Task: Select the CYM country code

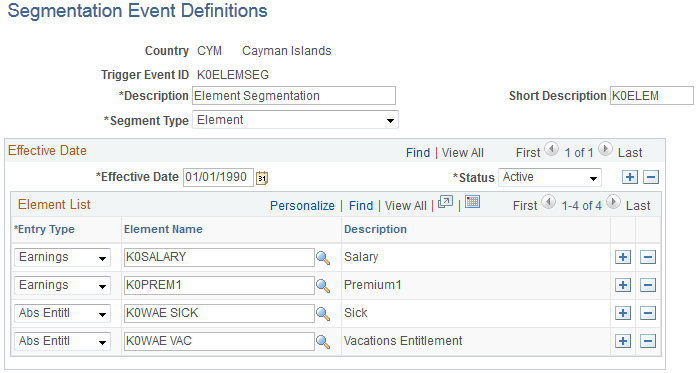Action: (x=209, y=51)
